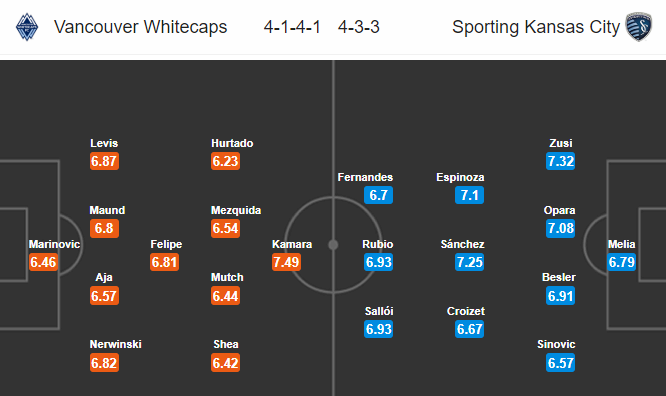This screenshot has width=666, height=396.
Task: Click player name Nerwinski
Action: 116,344
